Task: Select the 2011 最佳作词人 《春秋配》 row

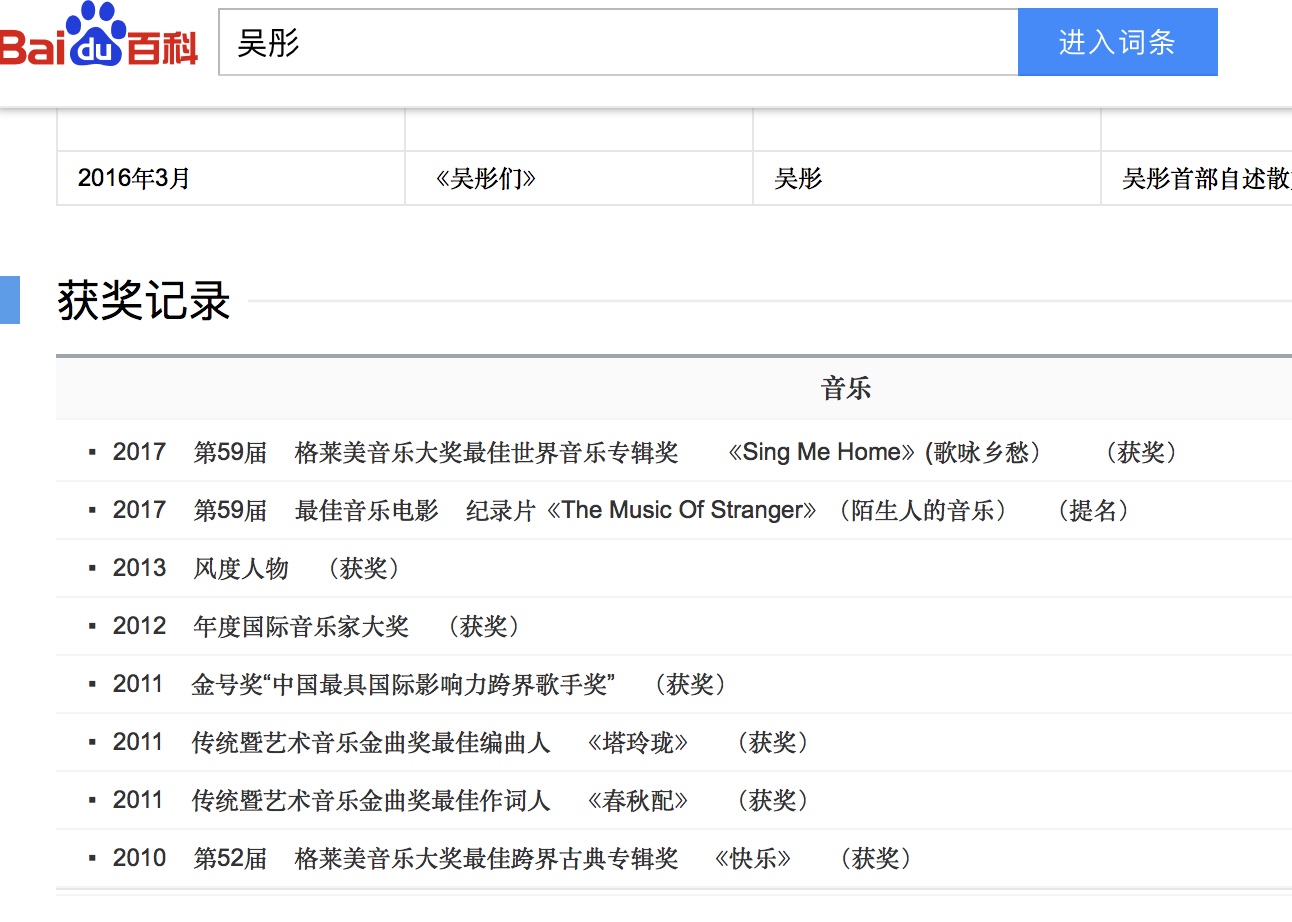Action: coord(674,800)
